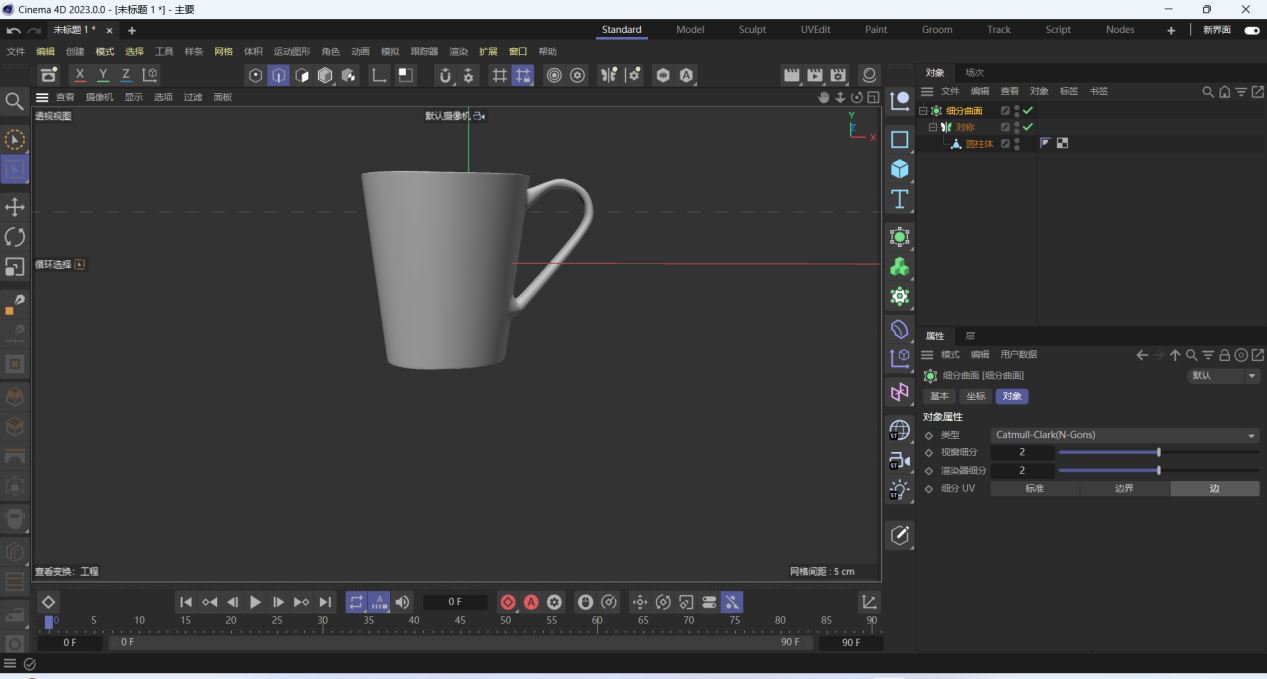Select the Rotate tool in left toolbar

click(15, 237)
